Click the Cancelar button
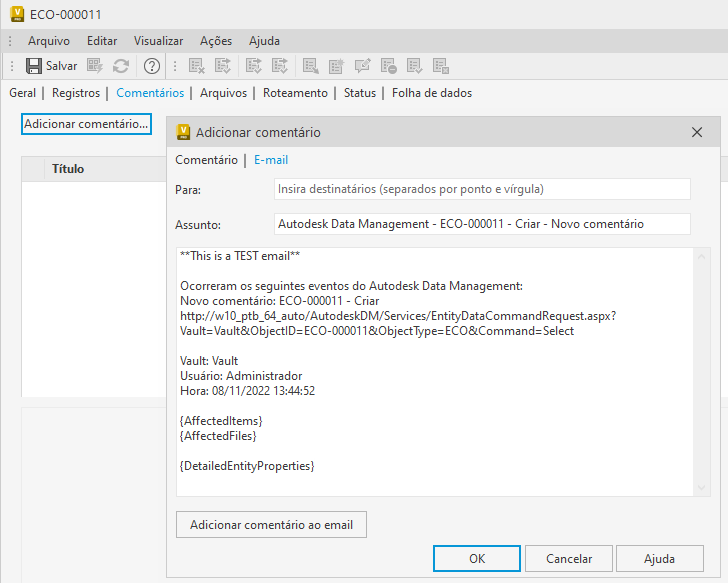This screenshot has width=728, height=583. tap(569, 558)
